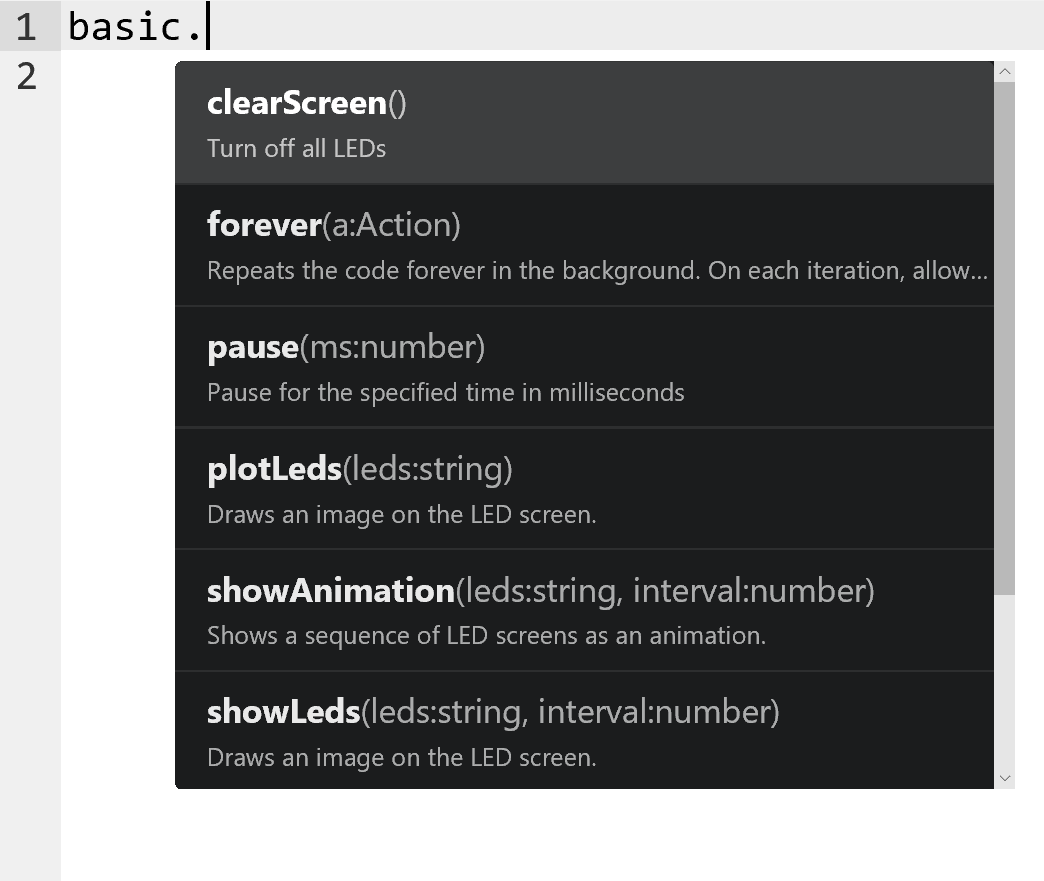Click "Turn off all LEDs" description text
This screenshot has width=1044, height=881.
click(x=296, y=149)
